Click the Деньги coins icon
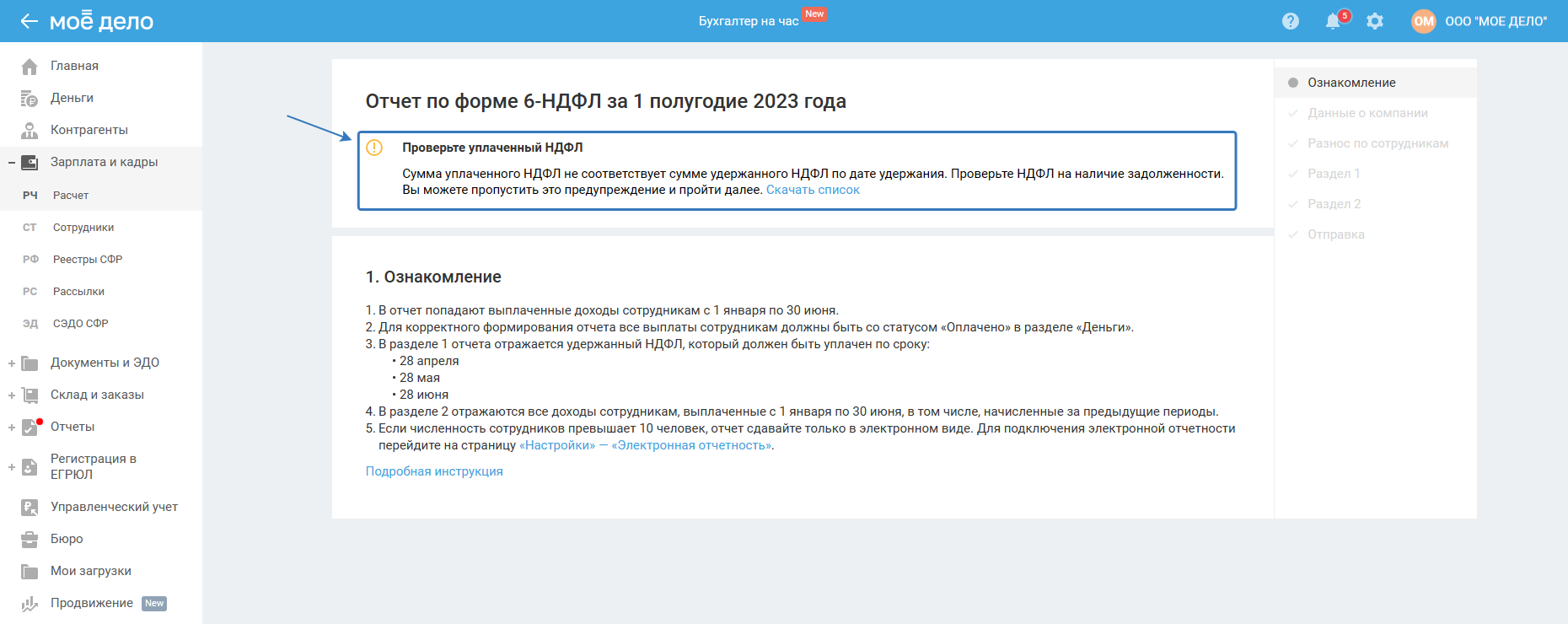 coord(30,98)
